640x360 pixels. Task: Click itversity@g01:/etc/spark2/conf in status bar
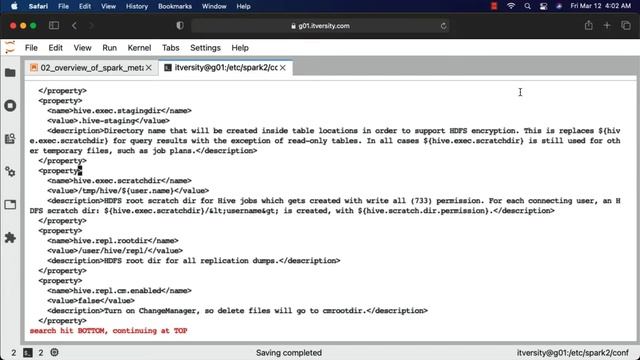[573, 353]
